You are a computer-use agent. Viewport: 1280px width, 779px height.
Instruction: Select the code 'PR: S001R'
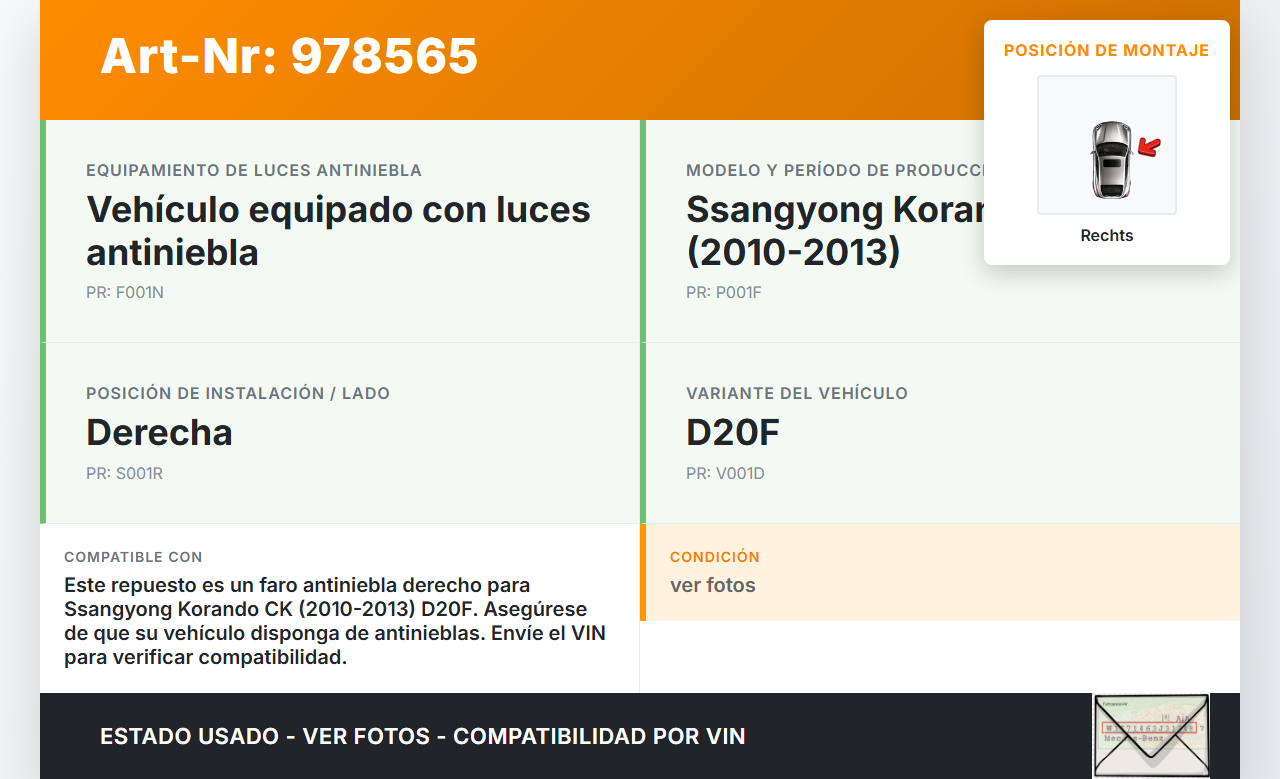(125, 474)
